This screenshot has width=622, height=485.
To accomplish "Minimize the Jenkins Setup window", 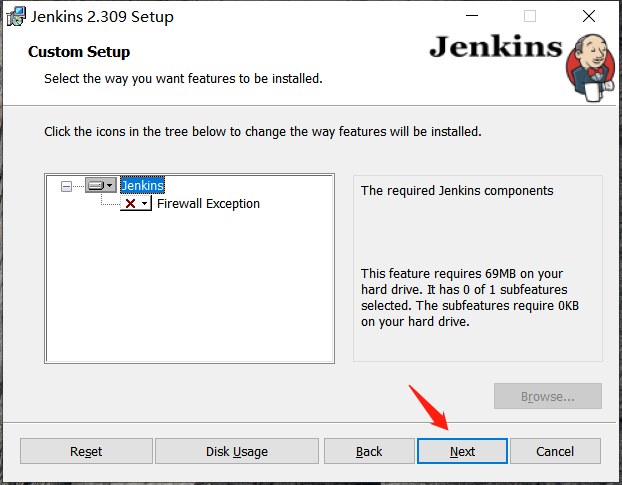I will click(x=472, y=16).
